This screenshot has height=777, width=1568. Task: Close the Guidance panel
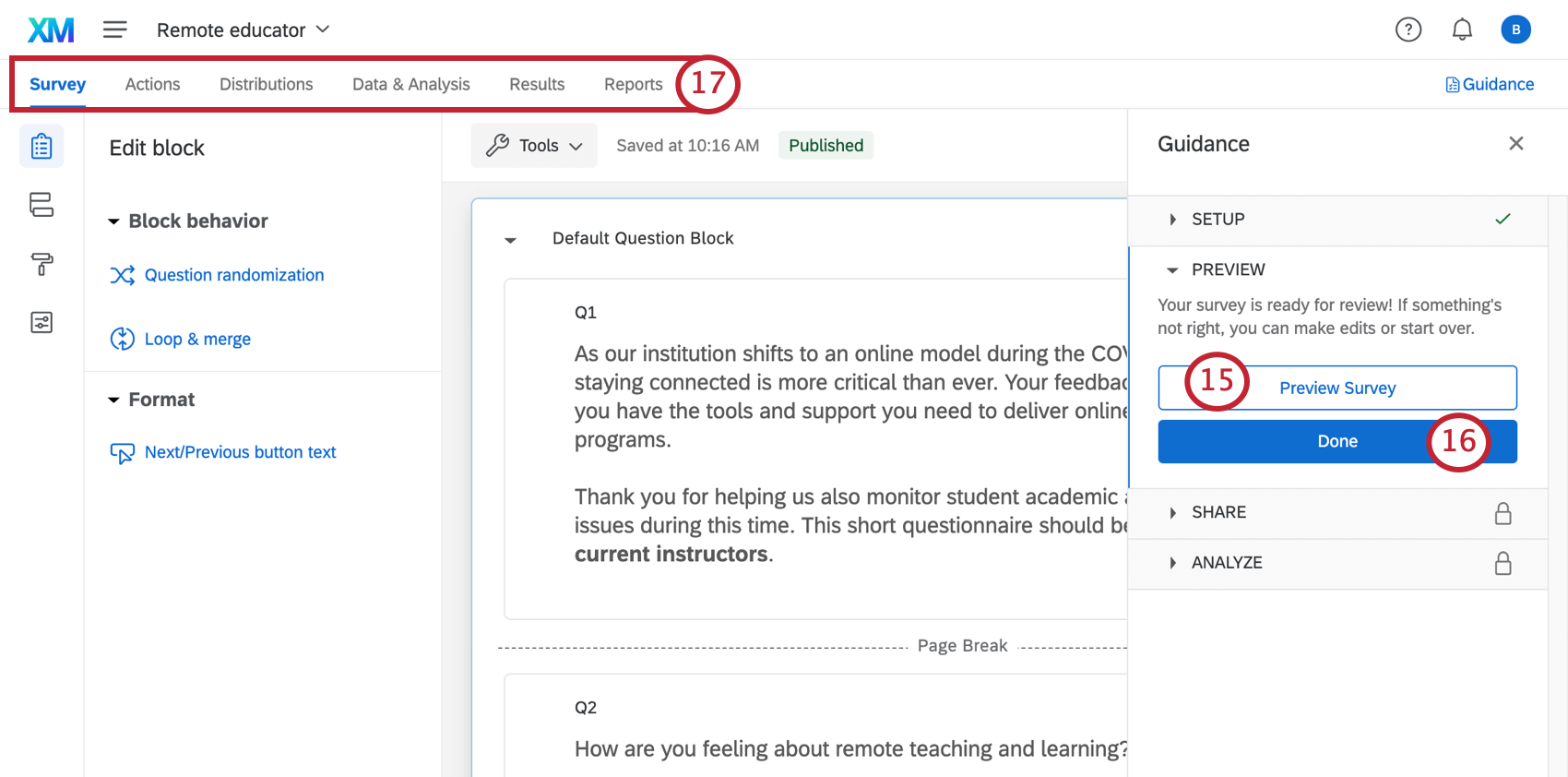click(x=1515, y=144)
